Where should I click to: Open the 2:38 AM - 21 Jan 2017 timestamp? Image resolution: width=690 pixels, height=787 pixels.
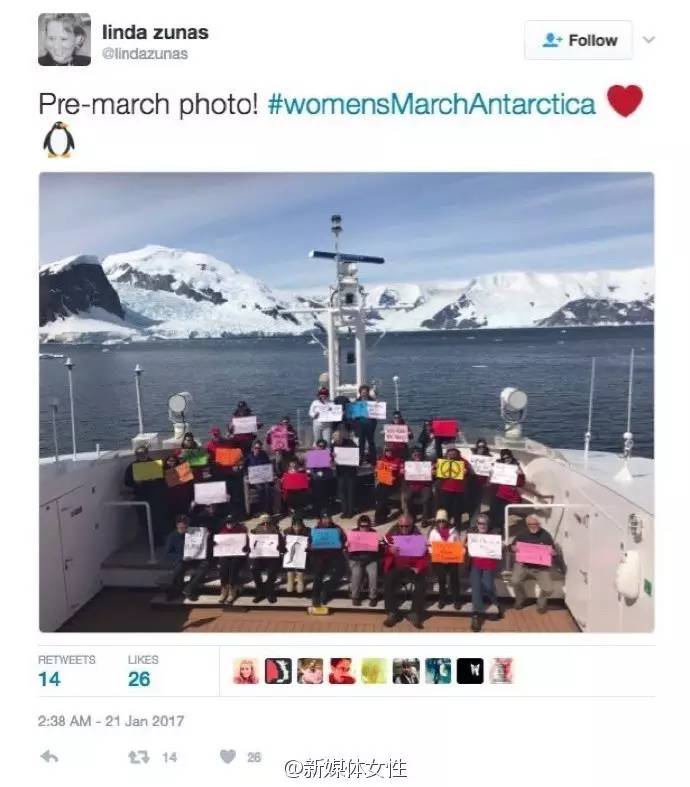[111, 721]
